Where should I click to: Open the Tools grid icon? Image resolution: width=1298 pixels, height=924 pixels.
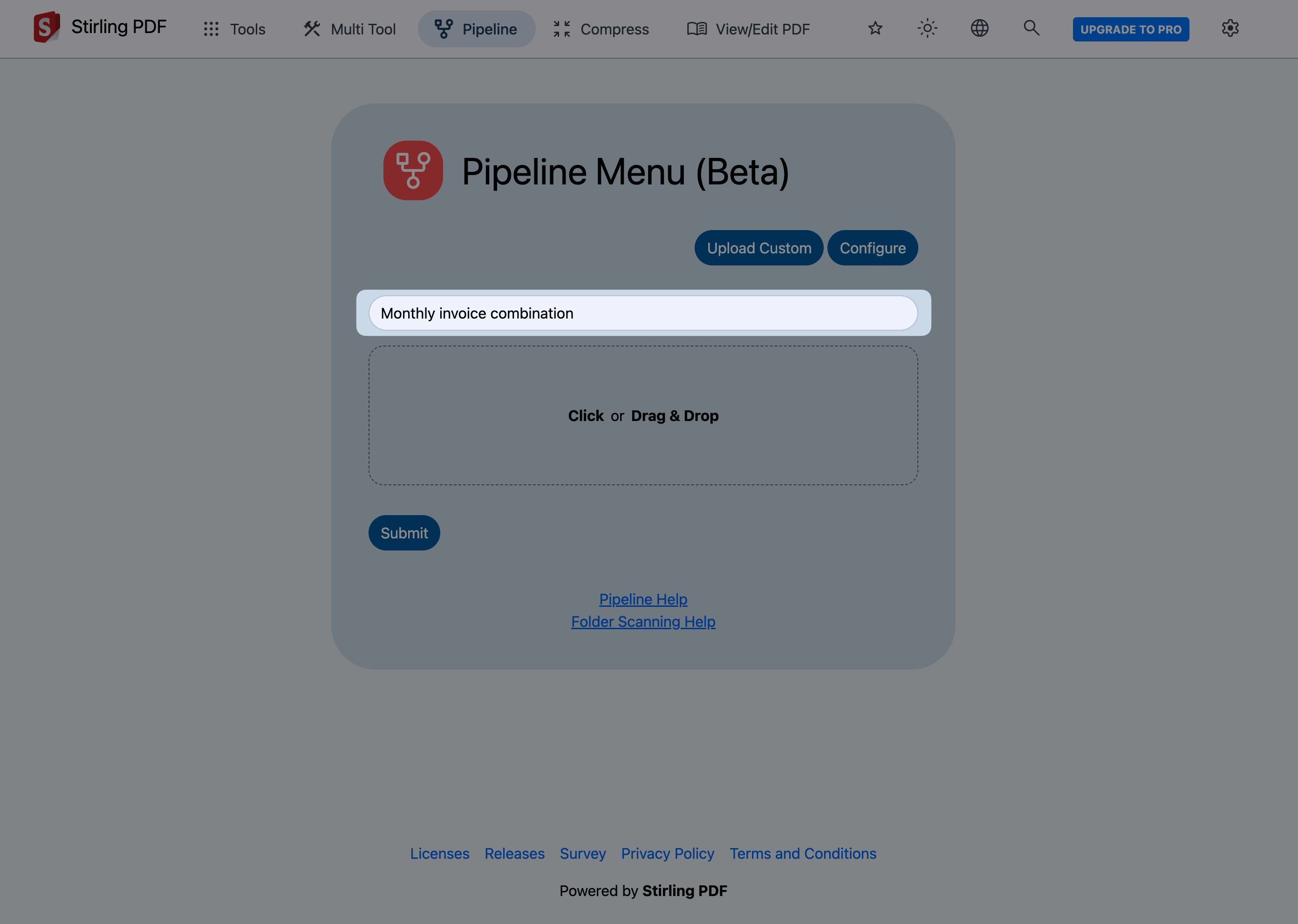point(211,28)
